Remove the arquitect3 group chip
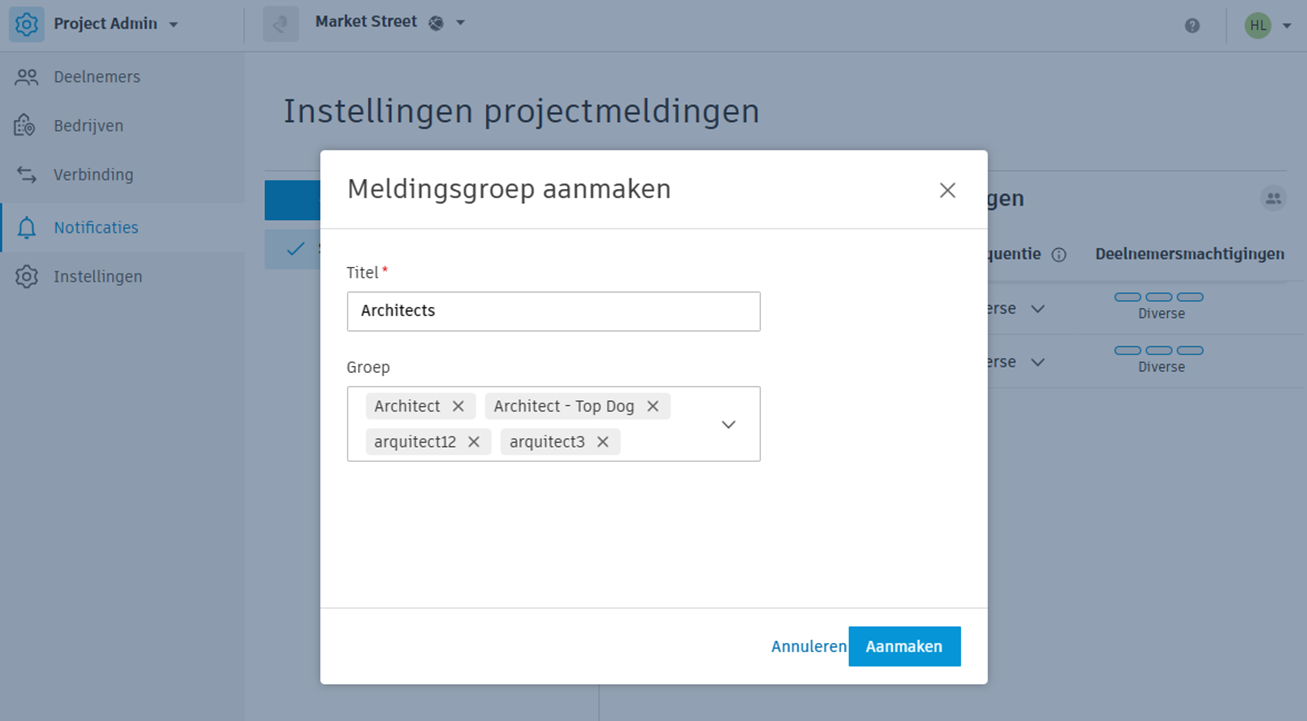 pyautogui.click(x=601, y=441)
